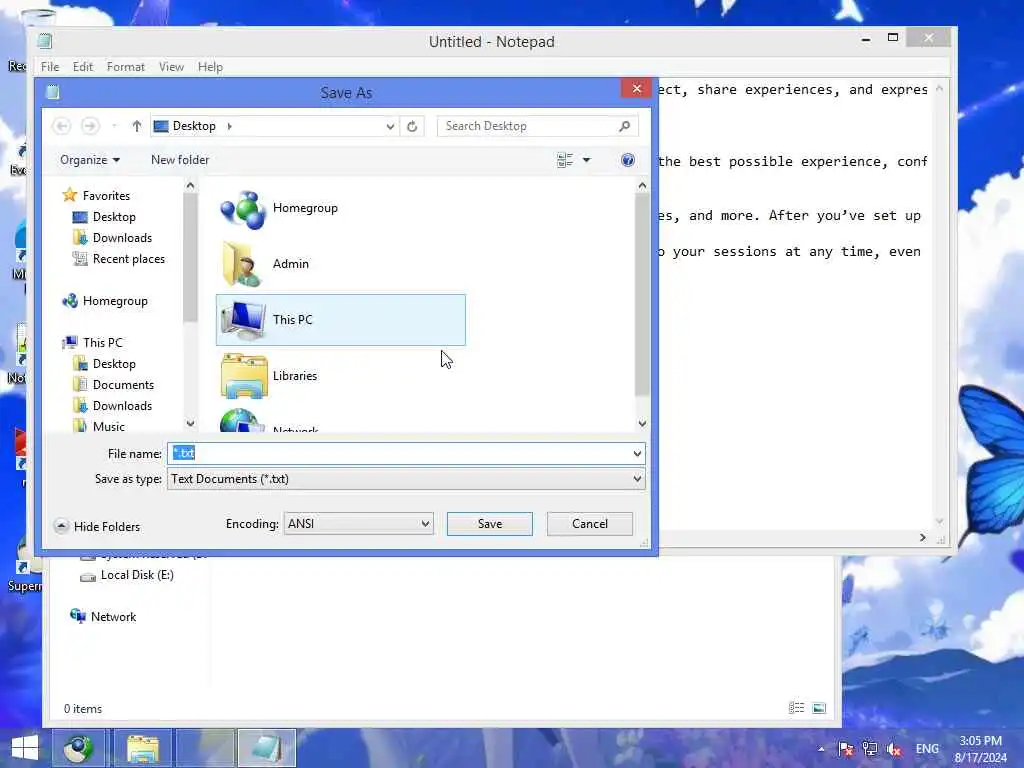Refresh the Desktop folder view
The height and width of the screenshot is (768, 1024).
[x=412, y=126]
